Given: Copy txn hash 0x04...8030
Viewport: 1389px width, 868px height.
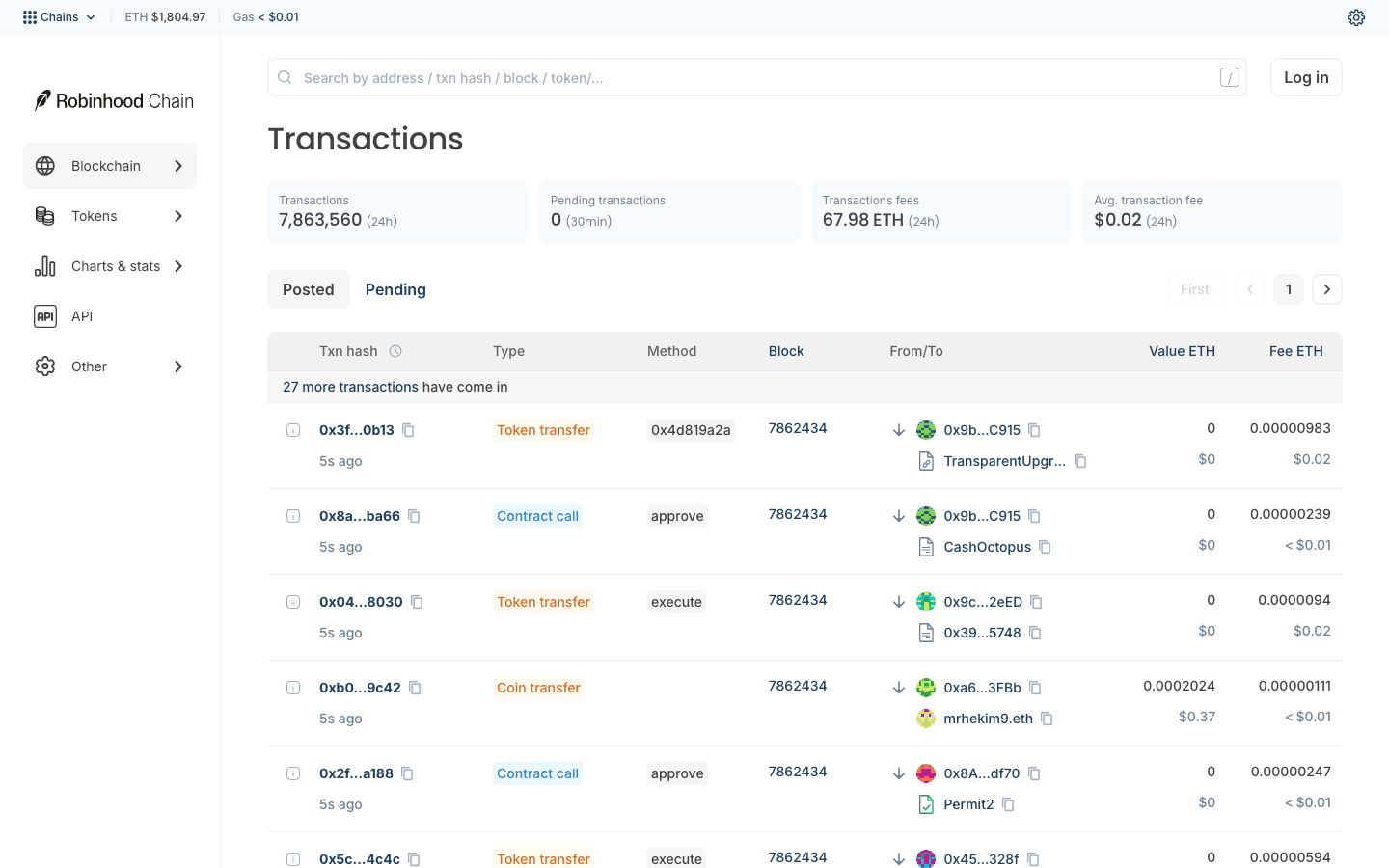Looking at the screenshot, I should pos(417,602).
